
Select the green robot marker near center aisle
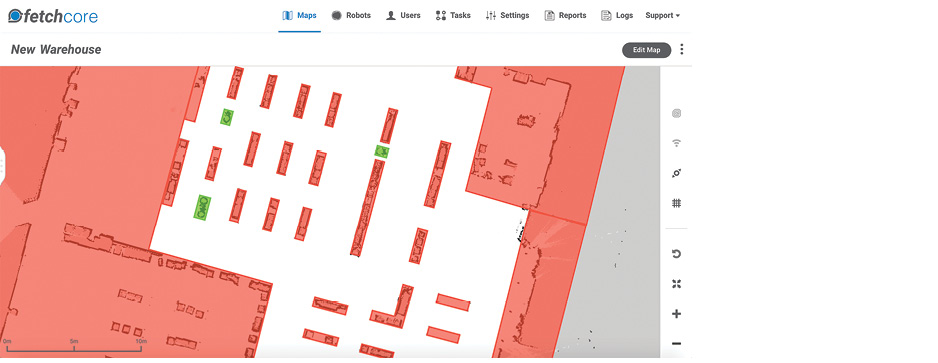point(382,151)
